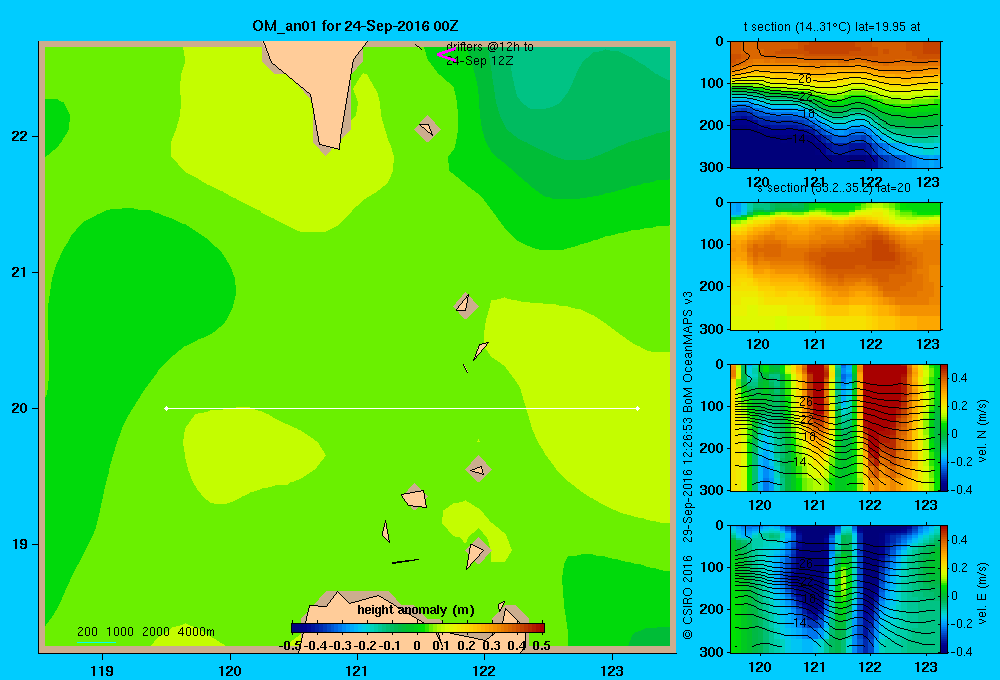Screen dimensions: 1000x680
Task: Click latitude label 20 on main map
Action: pyautogui.click(x=20, y=408)
